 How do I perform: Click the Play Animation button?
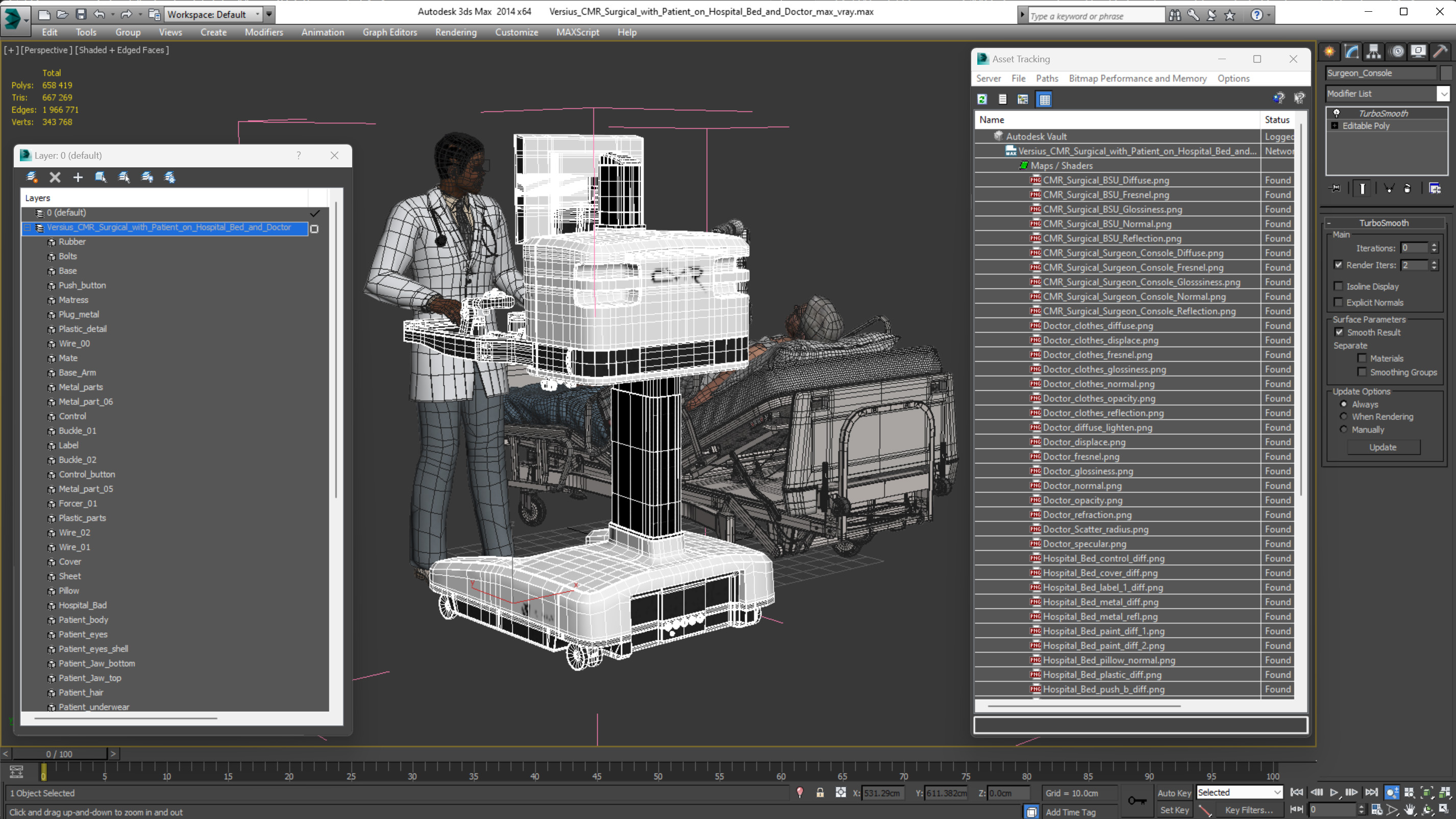1334,792
